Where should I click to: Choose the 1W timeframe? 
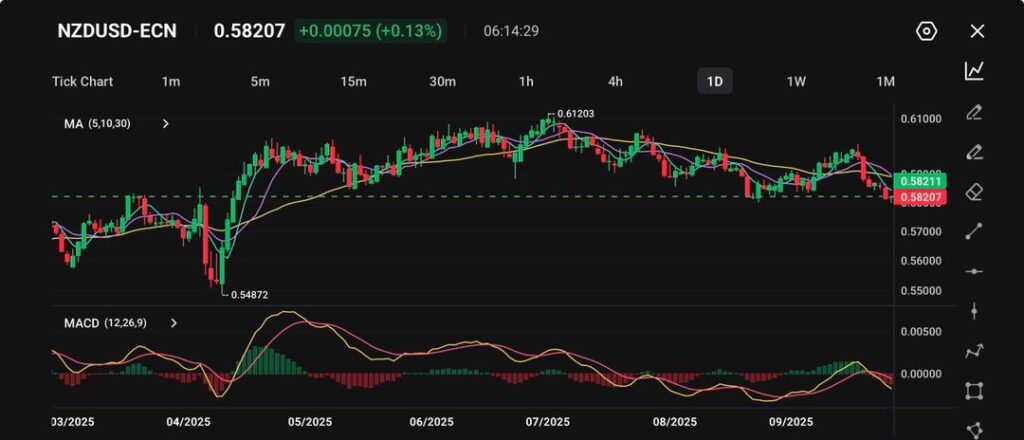[x=796, y=81]
